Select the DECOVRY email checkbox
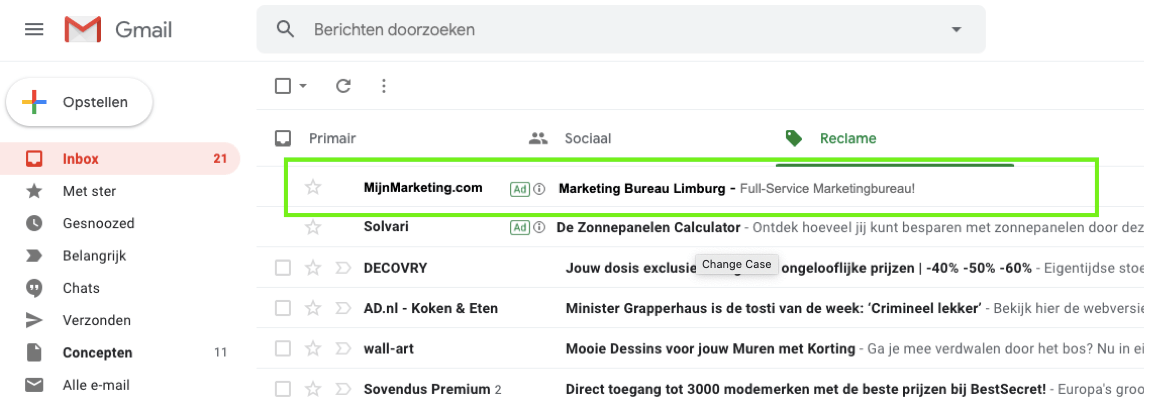Image resolution: width=1169 pixels, height=404 pixels. (283, 268)
